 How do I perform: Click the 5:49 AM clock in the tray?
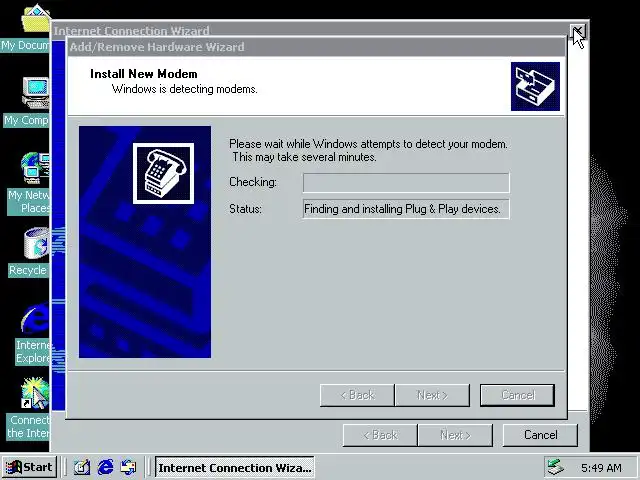601,468
